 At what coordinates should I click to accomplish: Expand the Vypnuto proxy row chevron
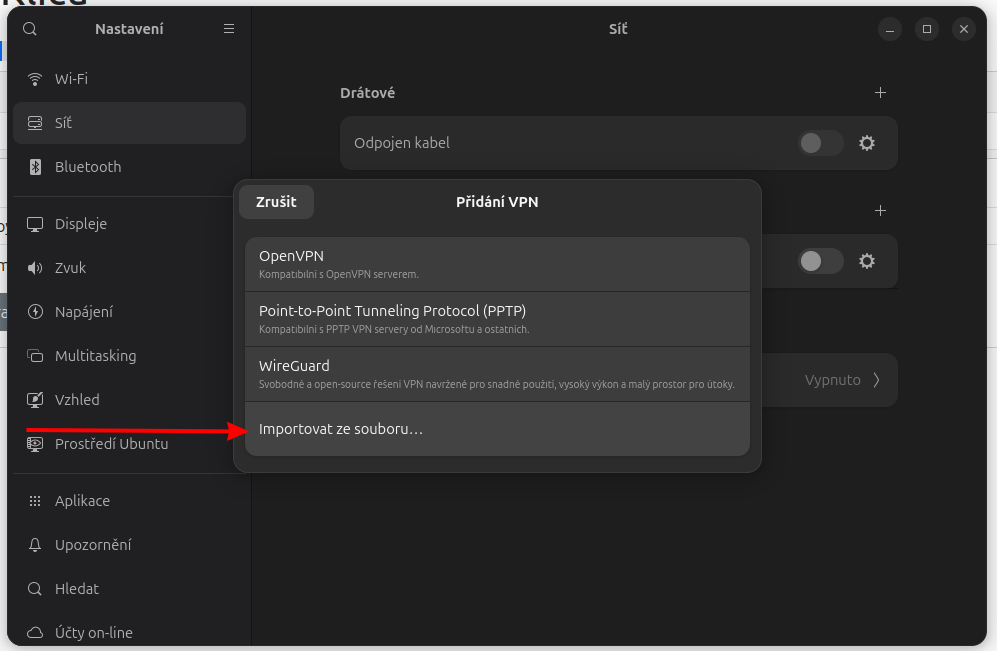(876, 380)
